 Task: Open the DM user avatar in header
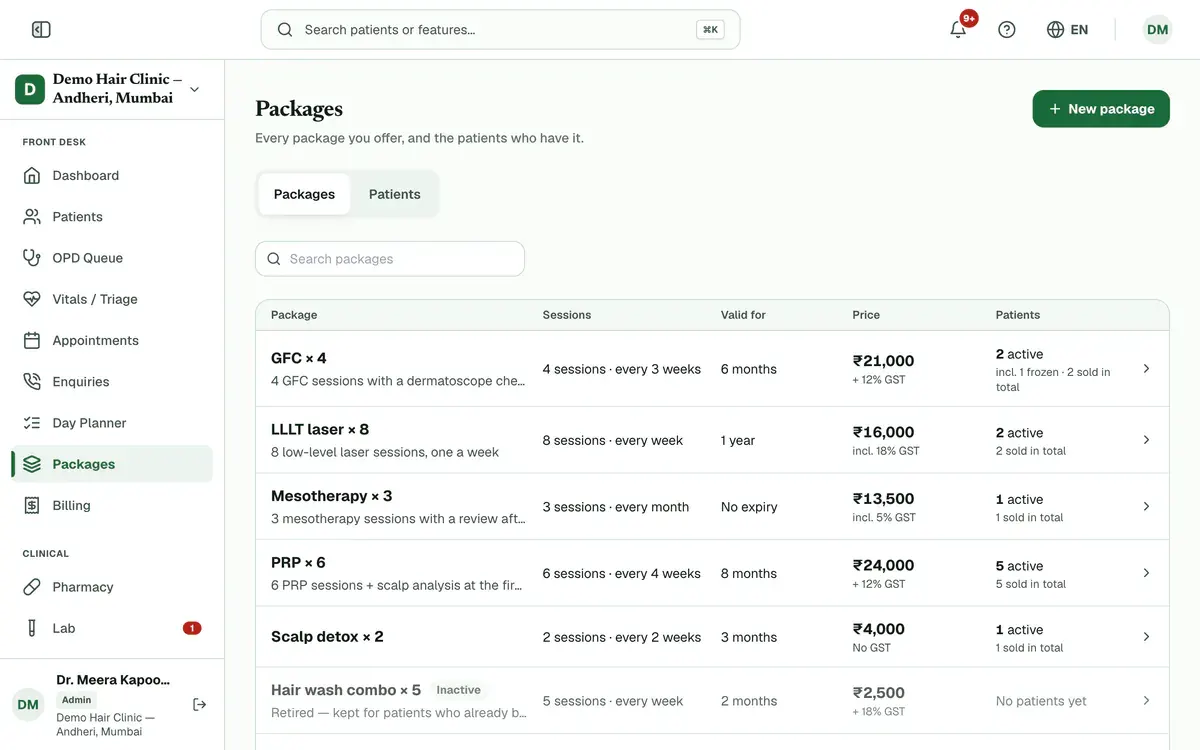[x=1157, y=30]
